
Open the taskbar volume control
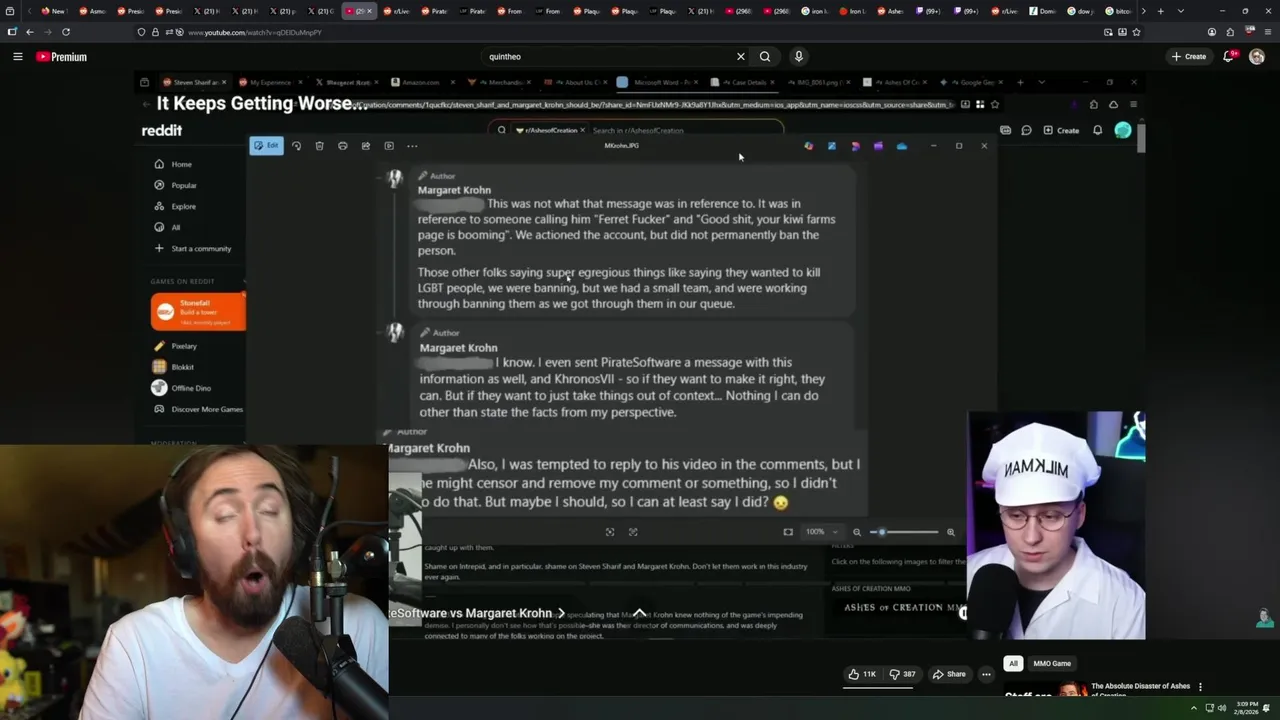click(1221, 708)
